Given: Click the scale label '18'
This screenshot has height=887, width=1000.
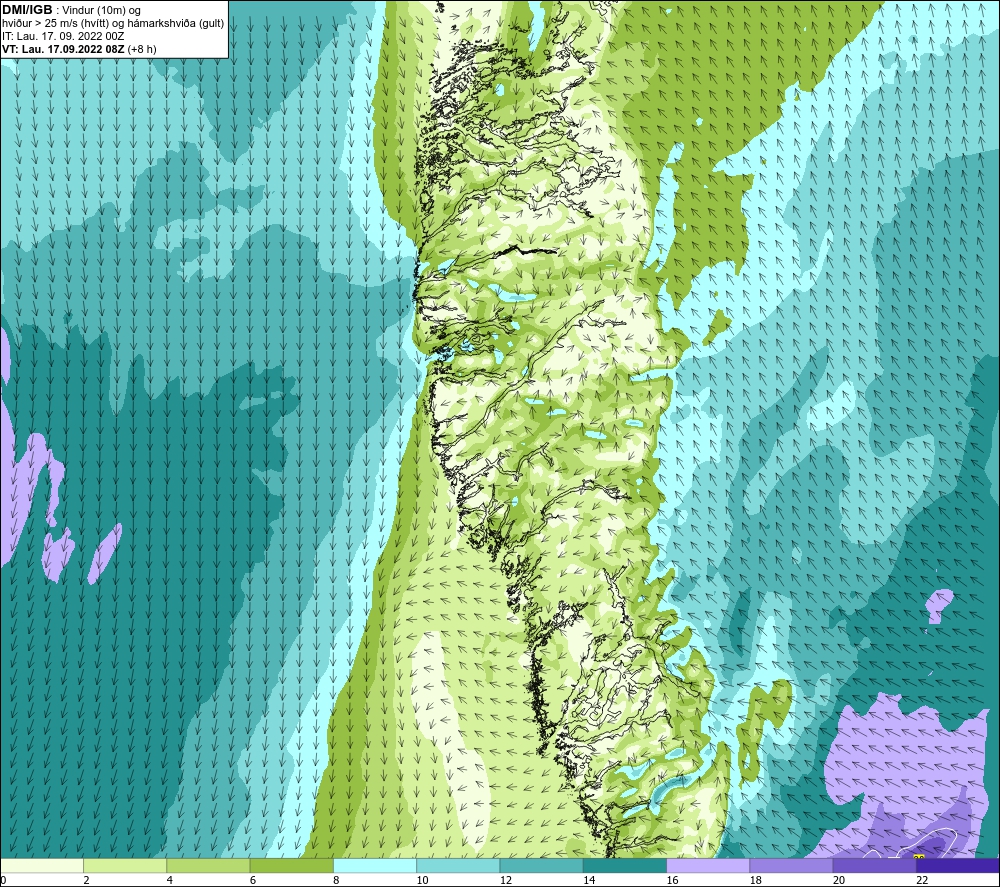Looking at the screenshot, I should click(x=755, y=880).
